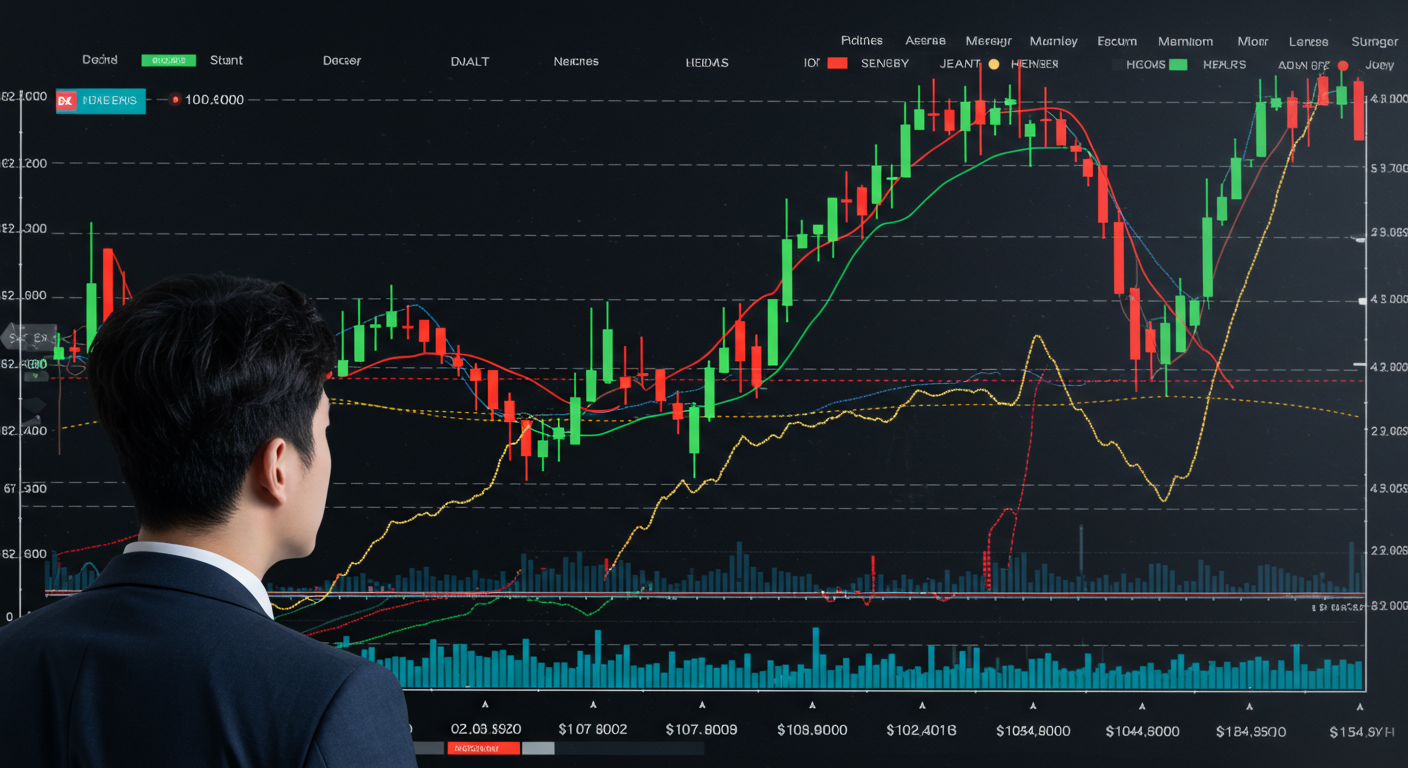The image size is (1408, 768).
Task: Switch to the Stunt tab
Action: point(226,60)
